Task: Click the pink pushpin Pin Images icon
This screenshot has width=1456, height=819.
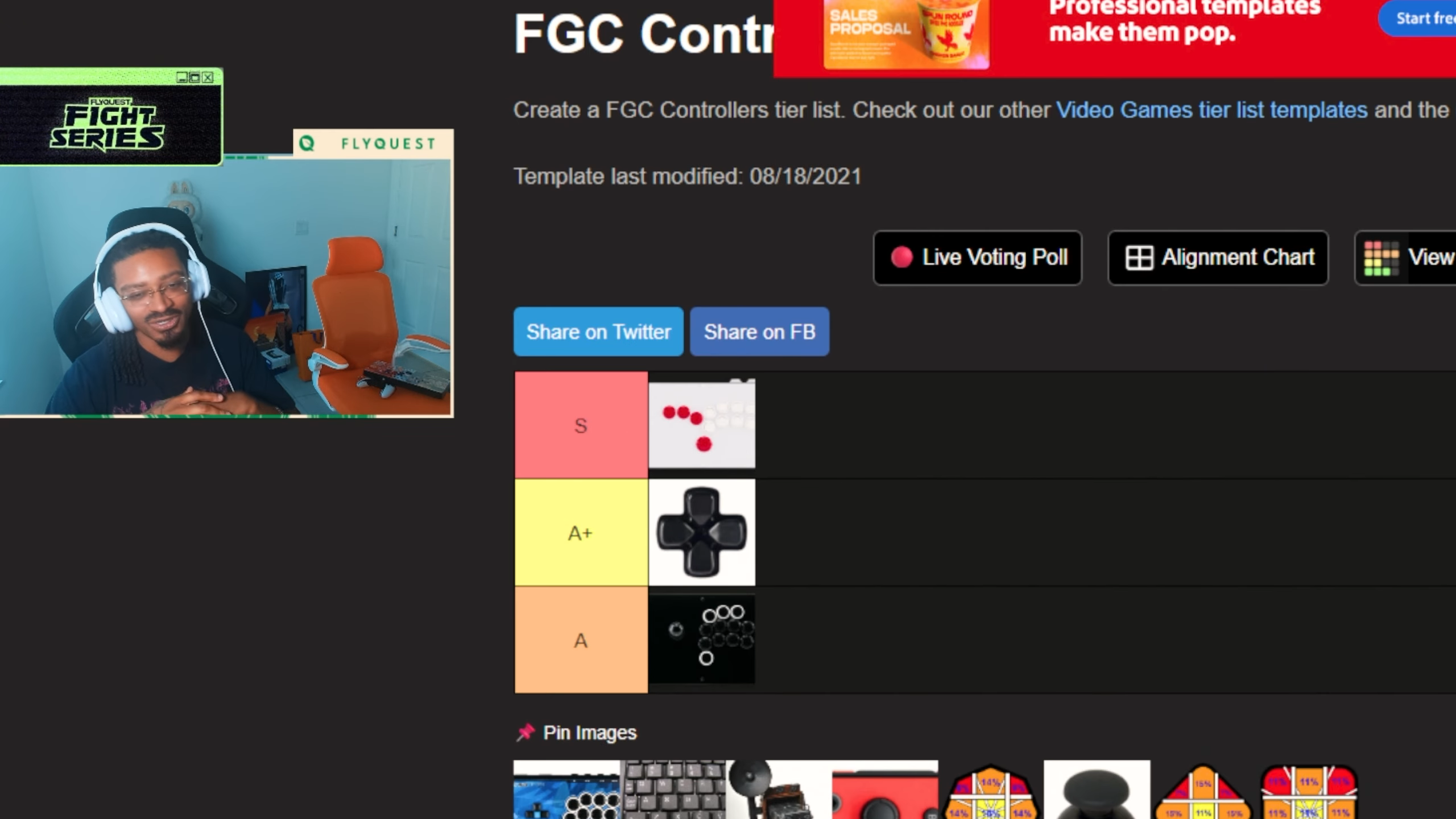Action: (x=526, y=733)
